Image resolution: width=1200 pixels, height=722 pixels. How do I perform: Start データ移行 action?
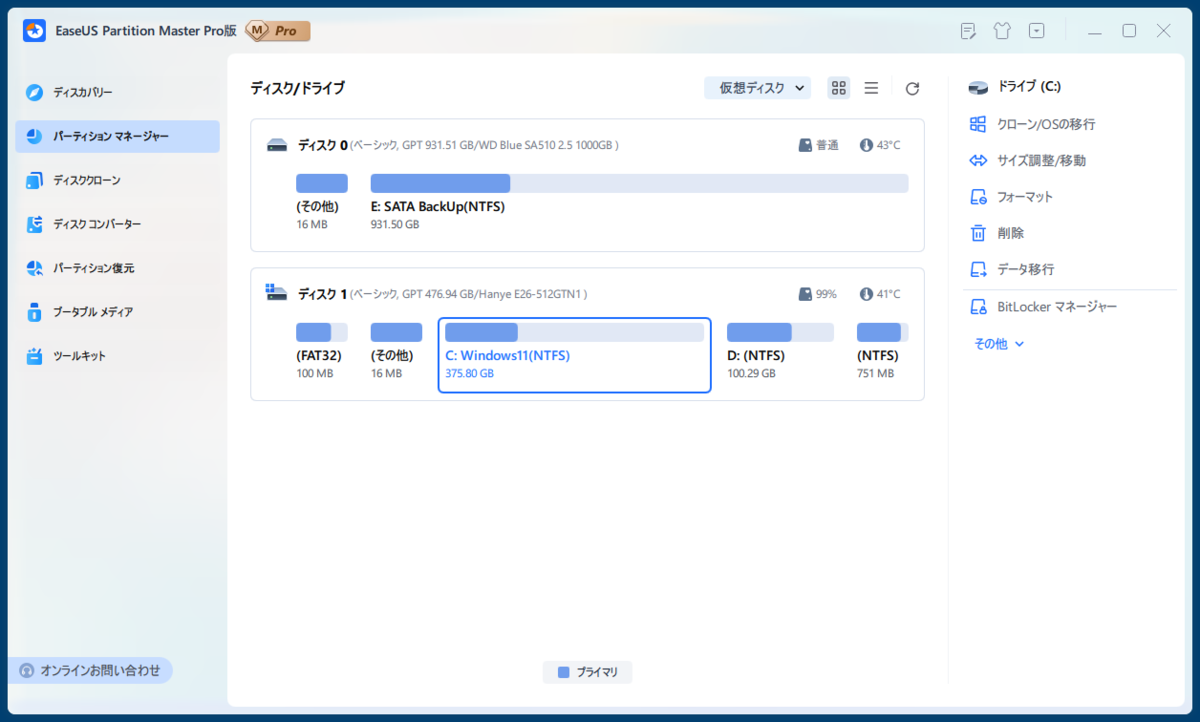tap(1025, 270)
